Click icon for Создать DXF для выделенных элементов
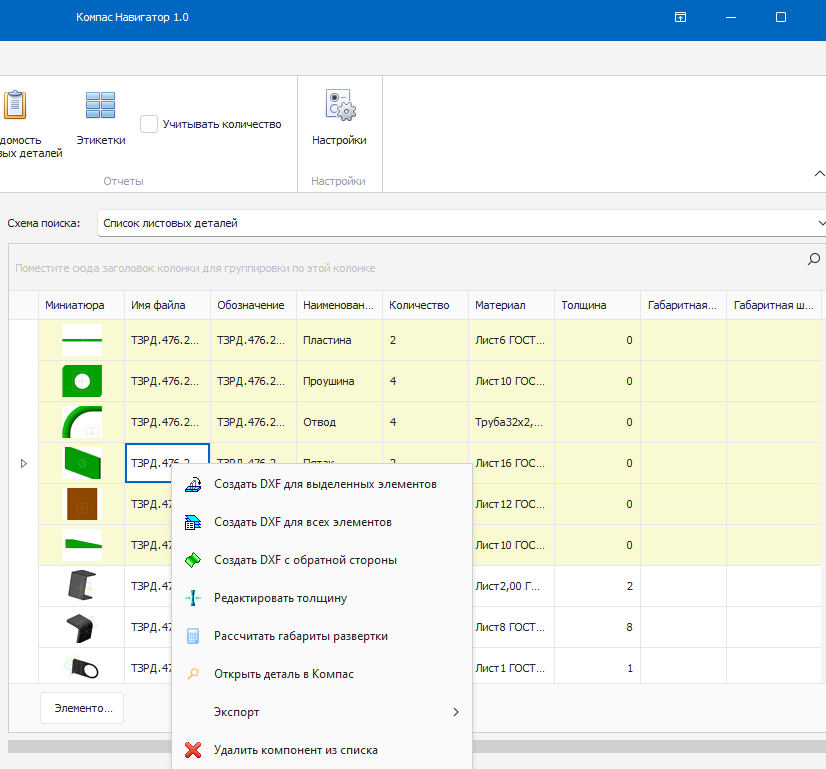This screenshot has height=769, width=826. coord(194,484)
